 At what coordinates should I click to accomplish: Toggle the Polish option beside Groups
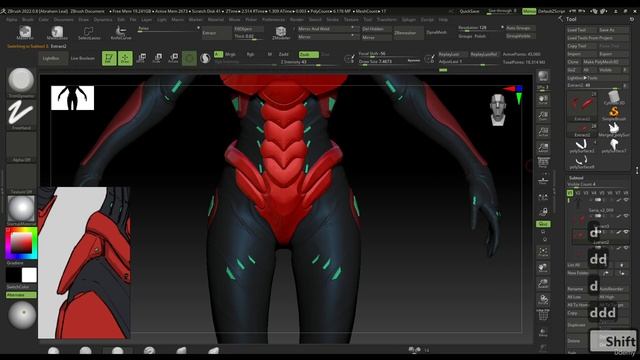click(x=480, y=36)
